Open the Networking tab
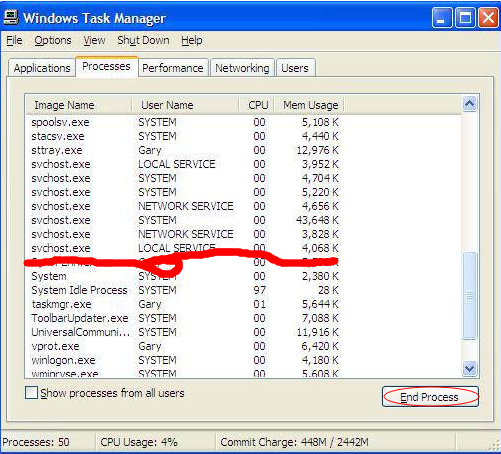Image resolution: width=501 pixels, height=454 pixels. pos(242,68)
